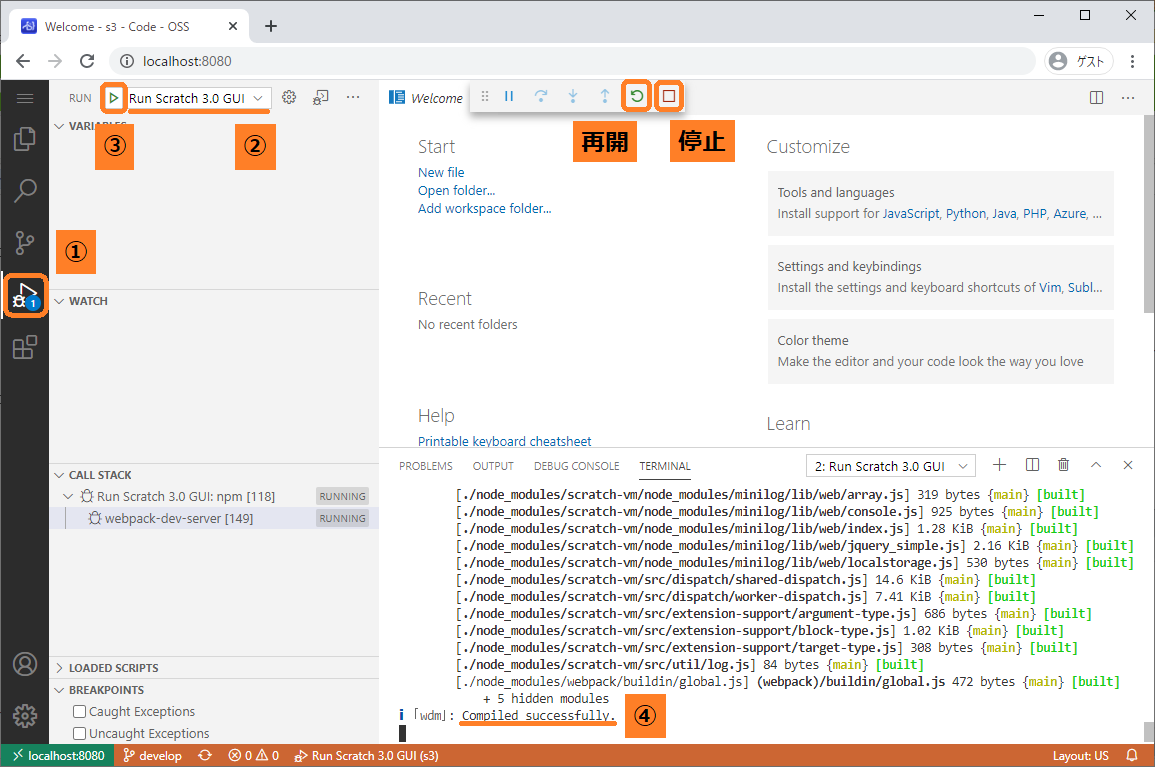The height and width of the screenshot is (767, 1155).
Task: Open the Extensions view
Action: pyautogui.click(x=24, y=347)
